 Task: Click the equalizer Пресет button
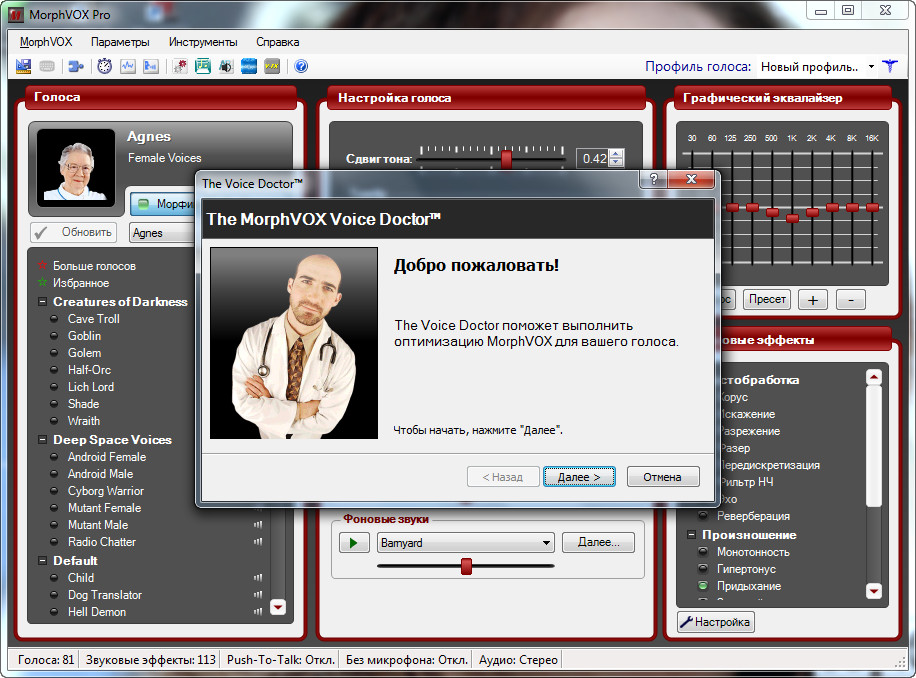pyautogui.click(x=767, y=300)
